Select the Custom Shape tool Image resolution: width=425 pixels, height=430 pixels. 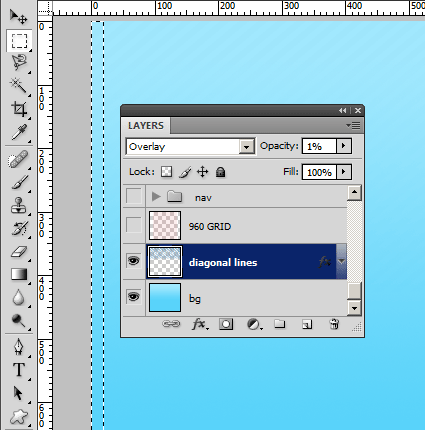click(18, 417)
